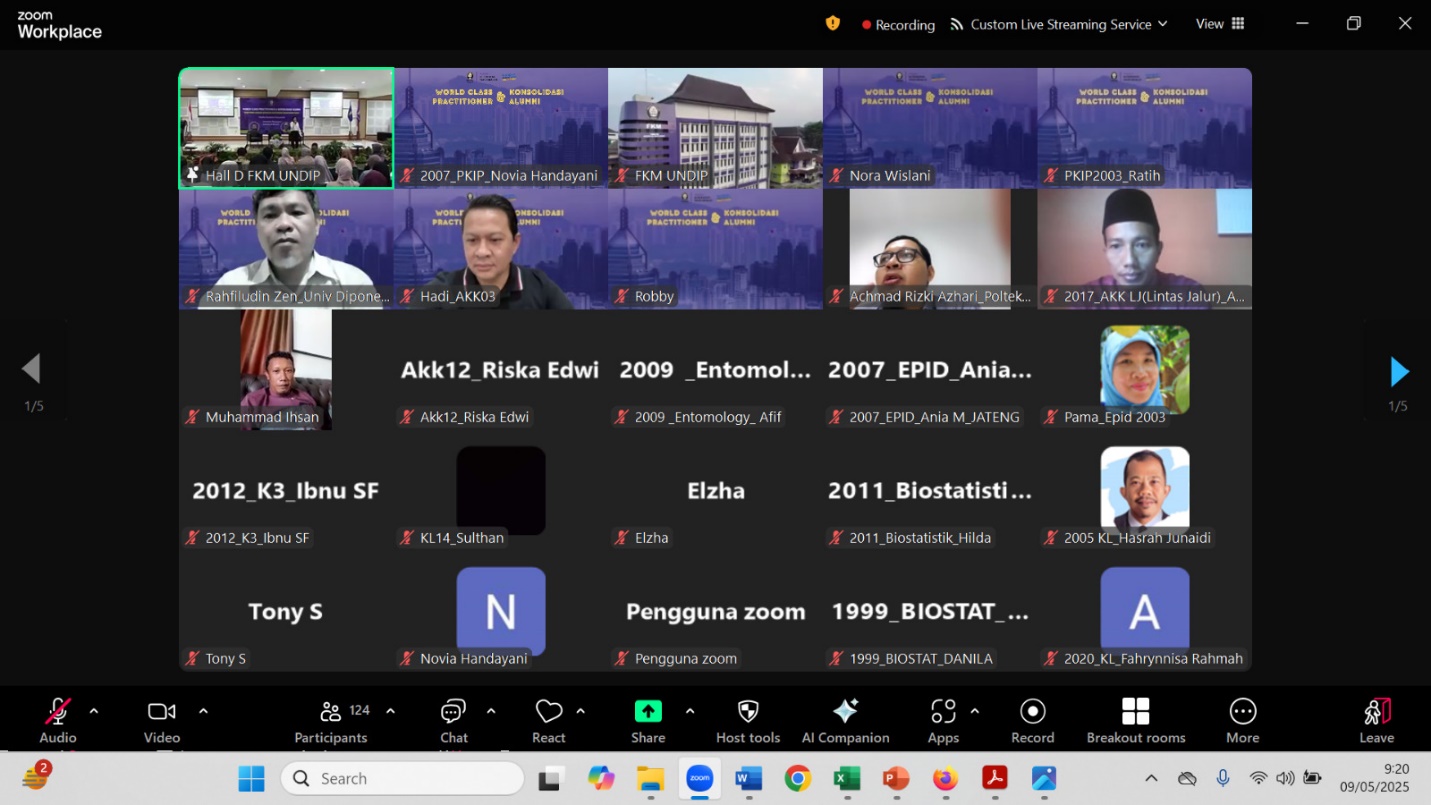
Task: Unmute the Audio microphone
Action: (58, 712)
